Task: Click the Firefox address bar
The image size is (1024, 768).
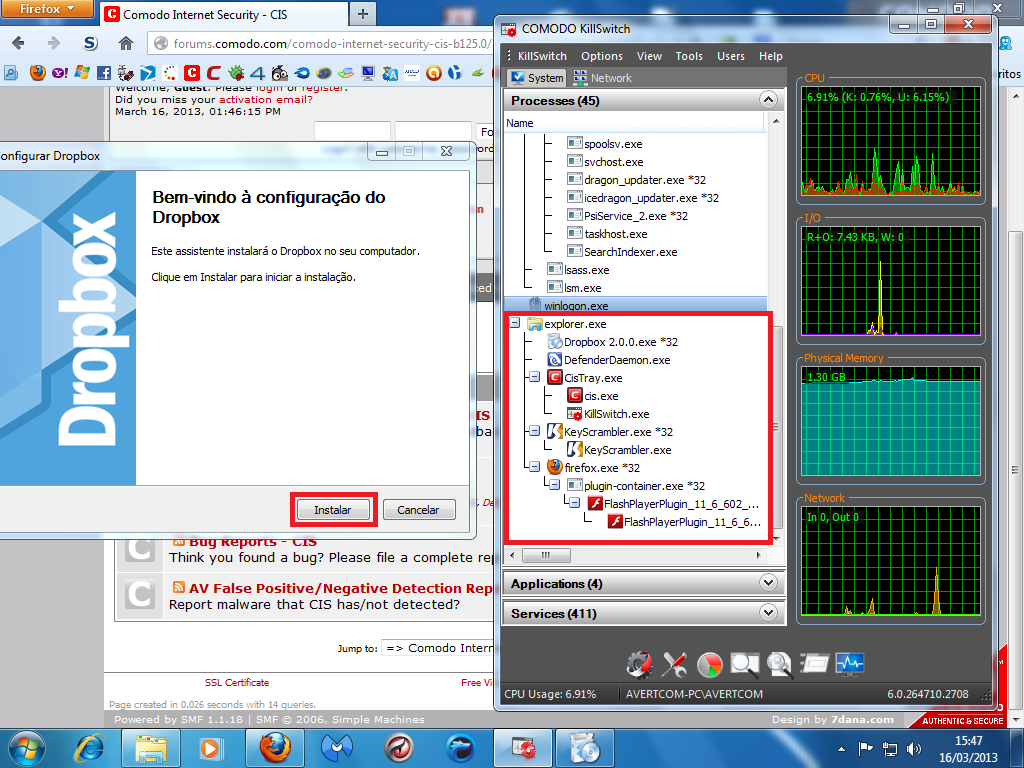Action: click(320, 44)
